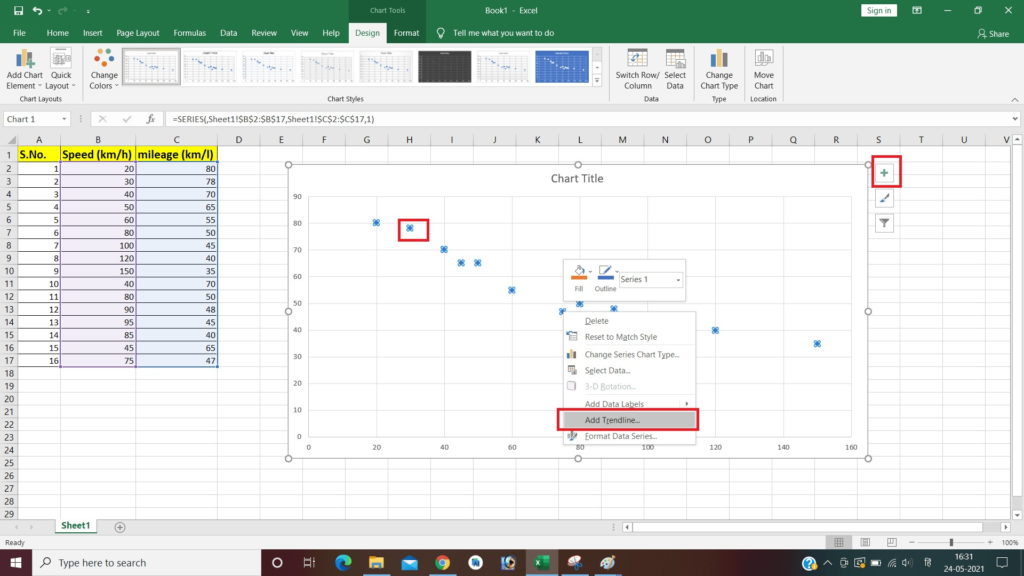Click the Tell me lightbulb icon
The height and width of the screenshot is (576, 1024).
coord(441,33)
